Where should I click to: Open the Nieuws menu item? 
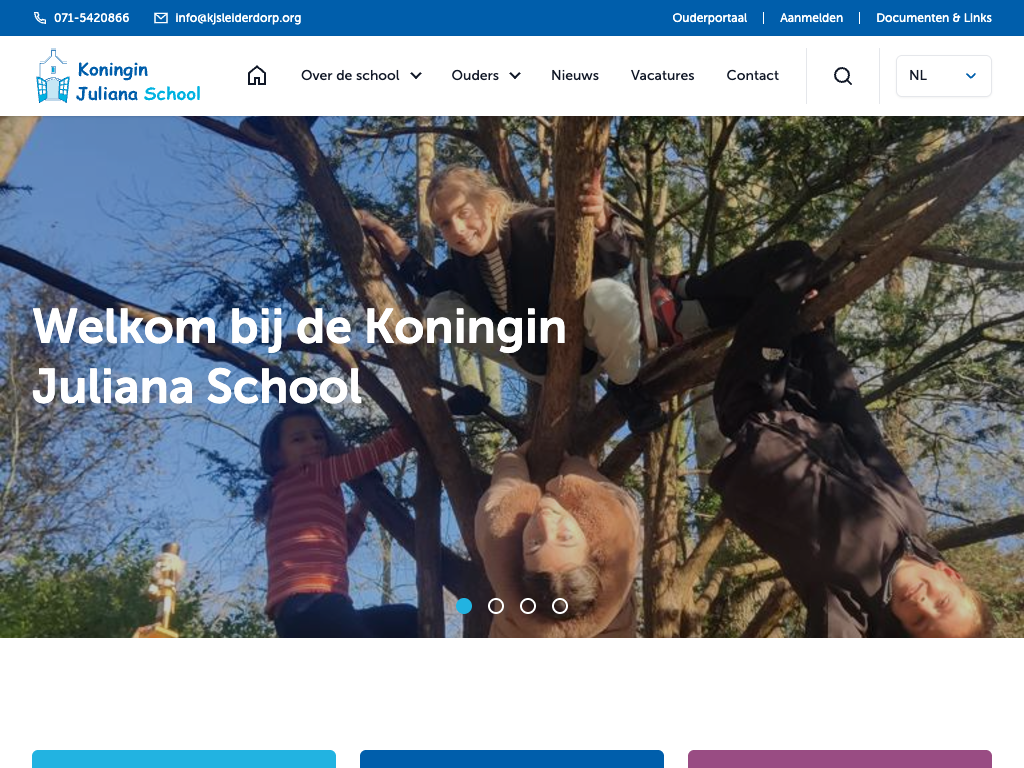click(x=575, y=76)
